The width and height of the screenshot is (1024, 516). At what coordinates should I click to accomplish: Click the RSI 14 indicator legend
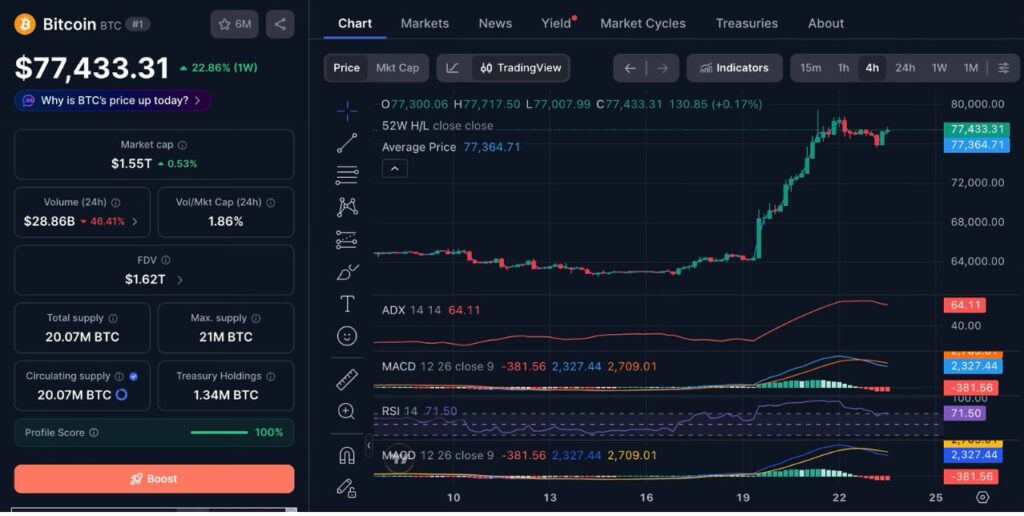[x=419, y=411]
